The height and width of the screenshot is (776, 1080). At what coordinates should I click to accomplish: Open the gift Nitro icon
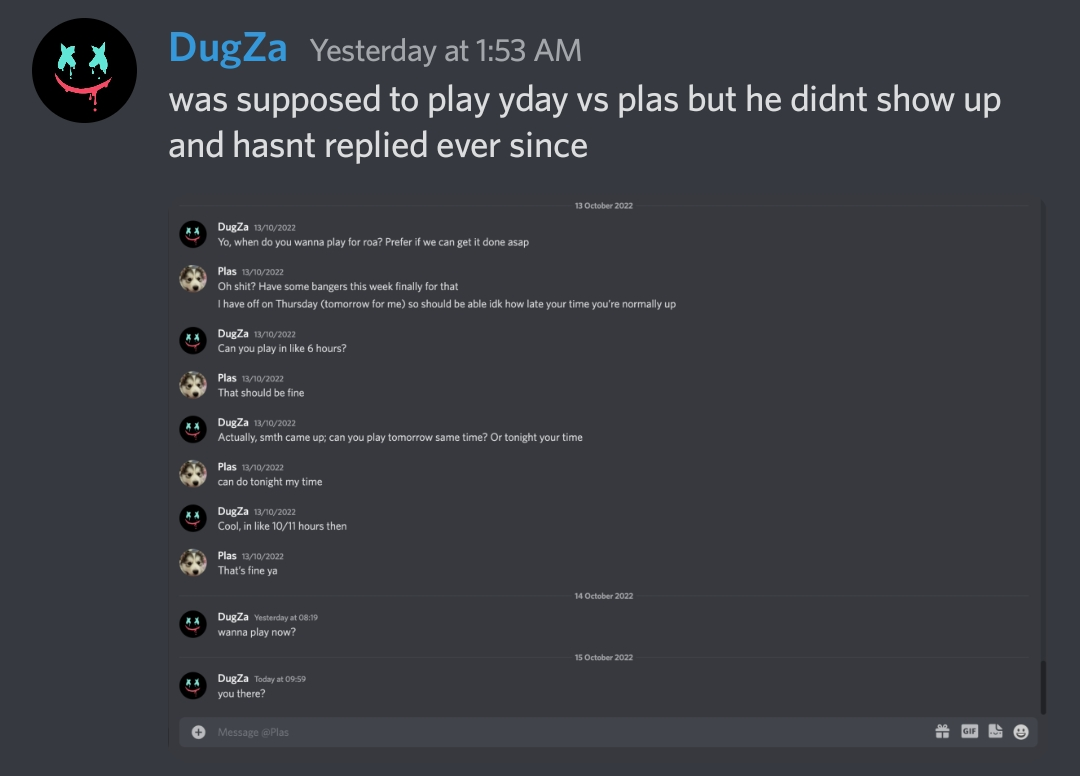click(942, 731)
